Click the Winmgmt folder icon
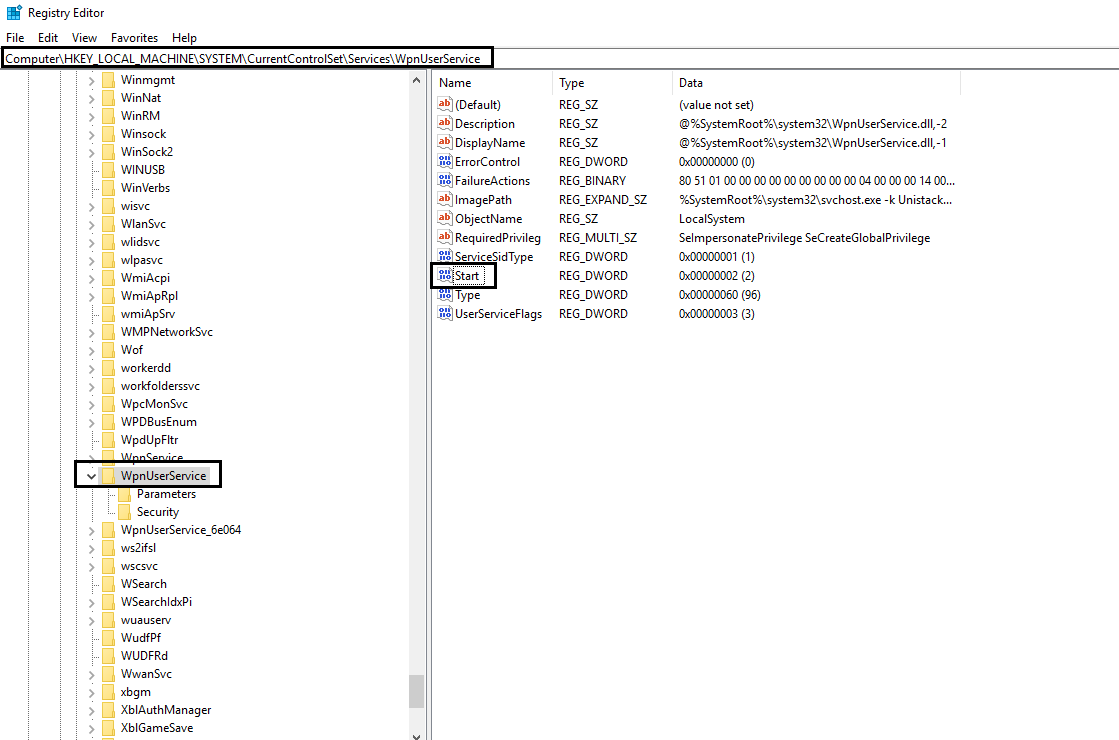This screenshot has height=740, width=1119. pyautogui.click(x=108, y=80)
